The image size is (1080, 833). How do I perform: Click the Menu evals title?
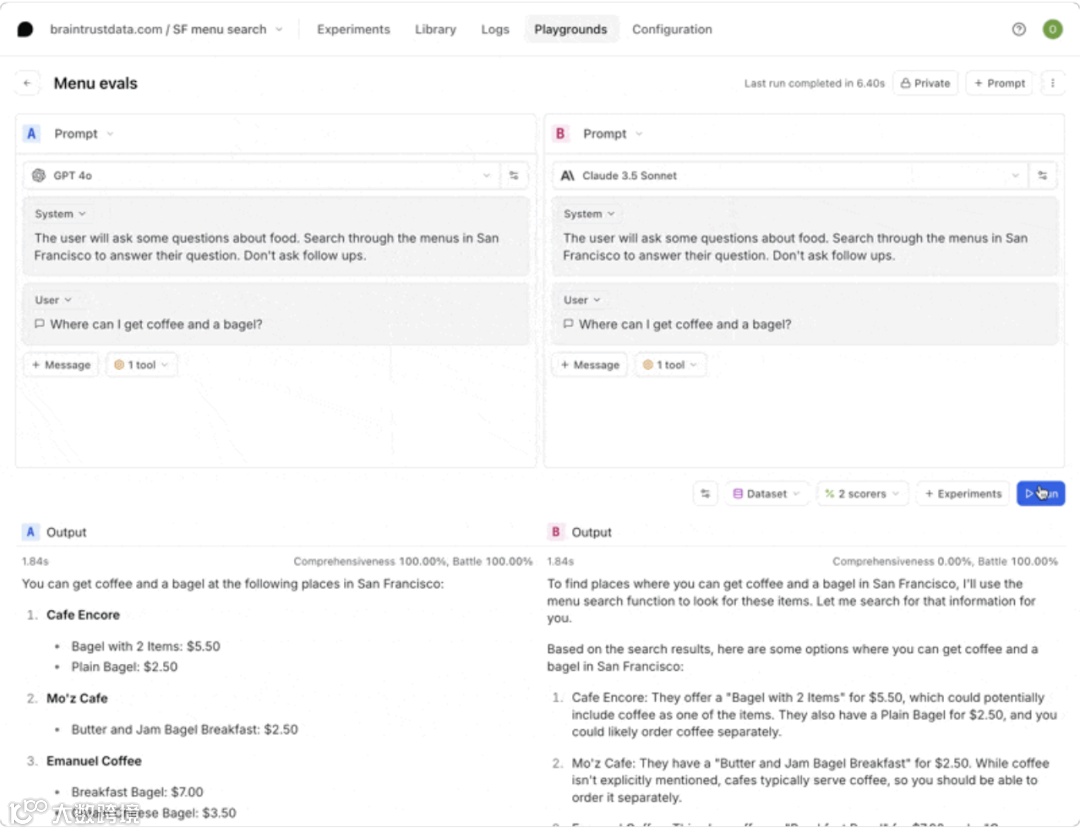96,83
